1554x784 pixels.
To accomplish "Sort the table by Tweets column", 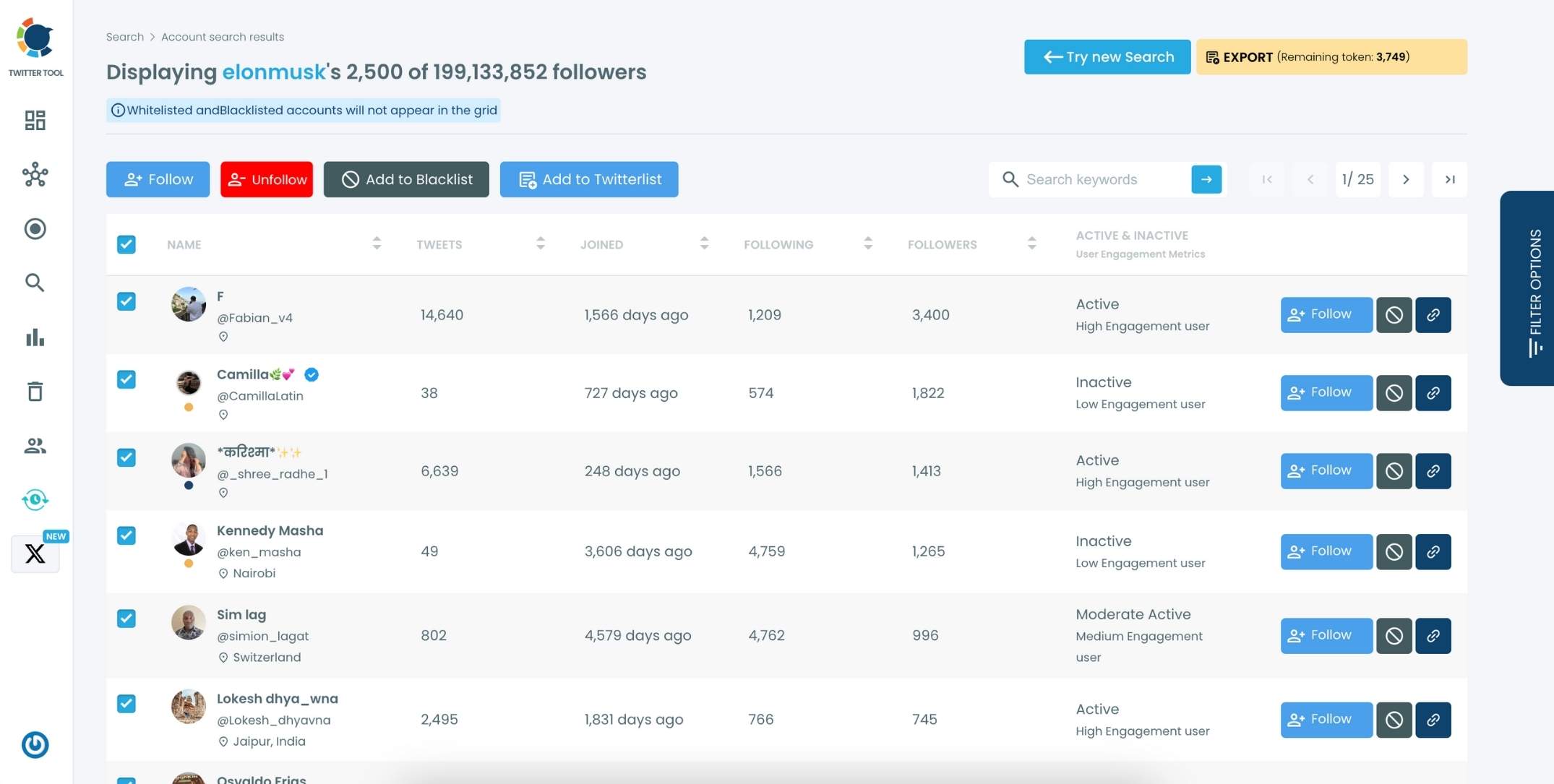I will pyautogui.click(x=540, y=244).
